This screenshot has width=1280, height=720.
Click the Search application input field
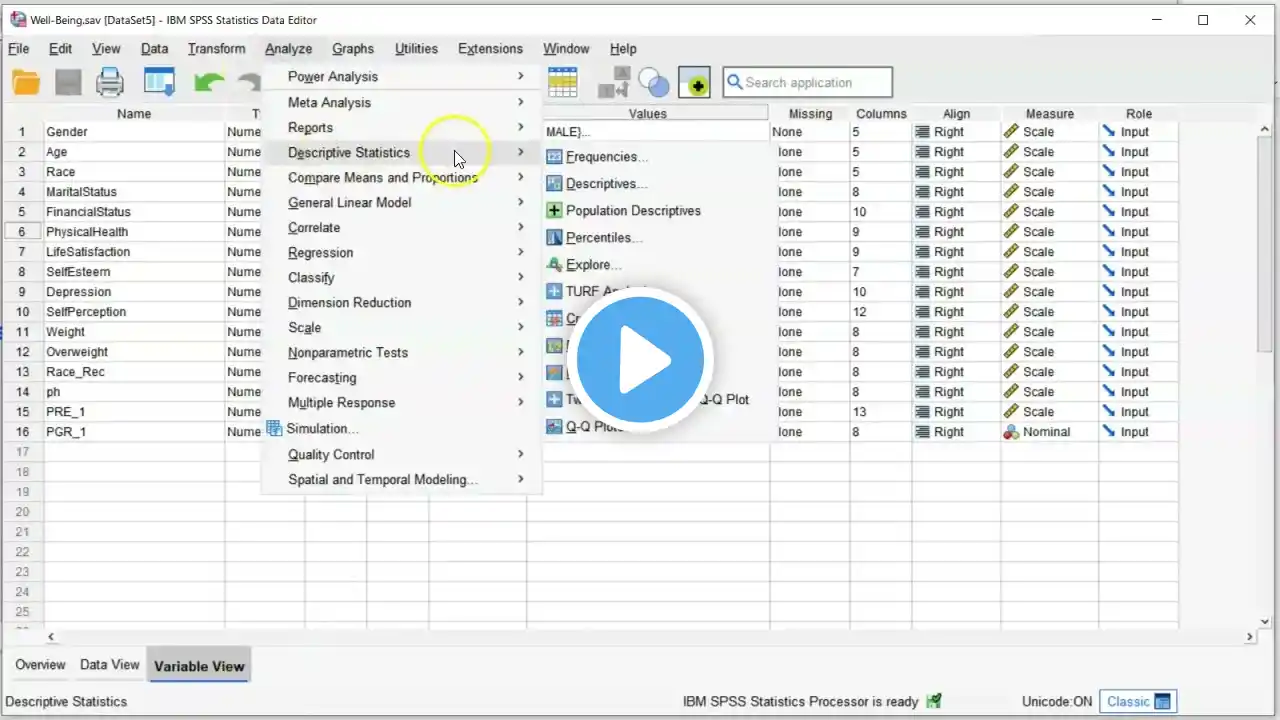807,82
